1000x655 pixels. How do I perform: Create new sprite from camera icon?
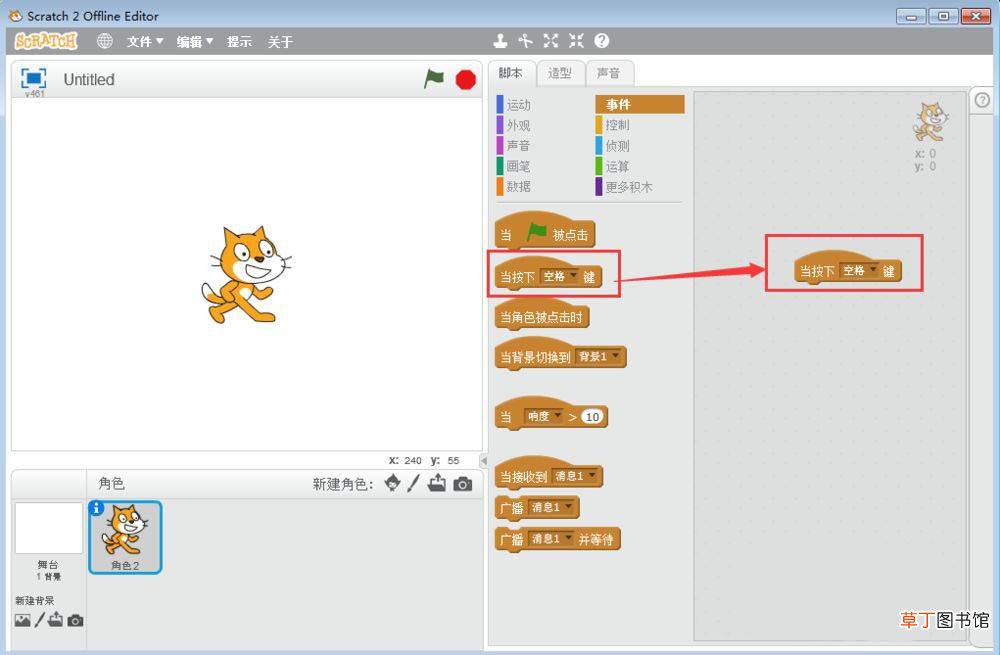[463, 484]
